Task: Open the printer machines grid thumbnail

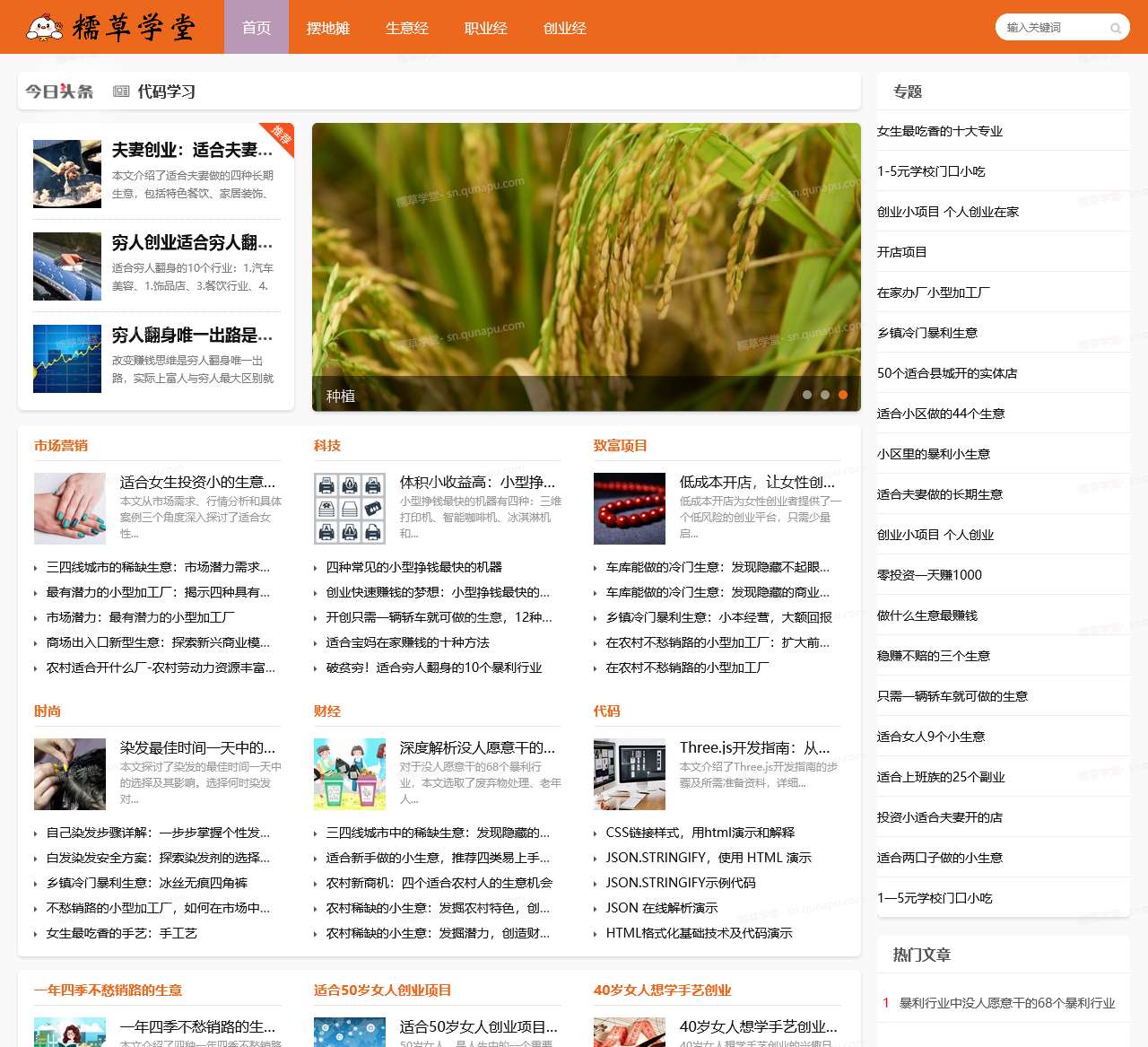Action: click(350, 509)
